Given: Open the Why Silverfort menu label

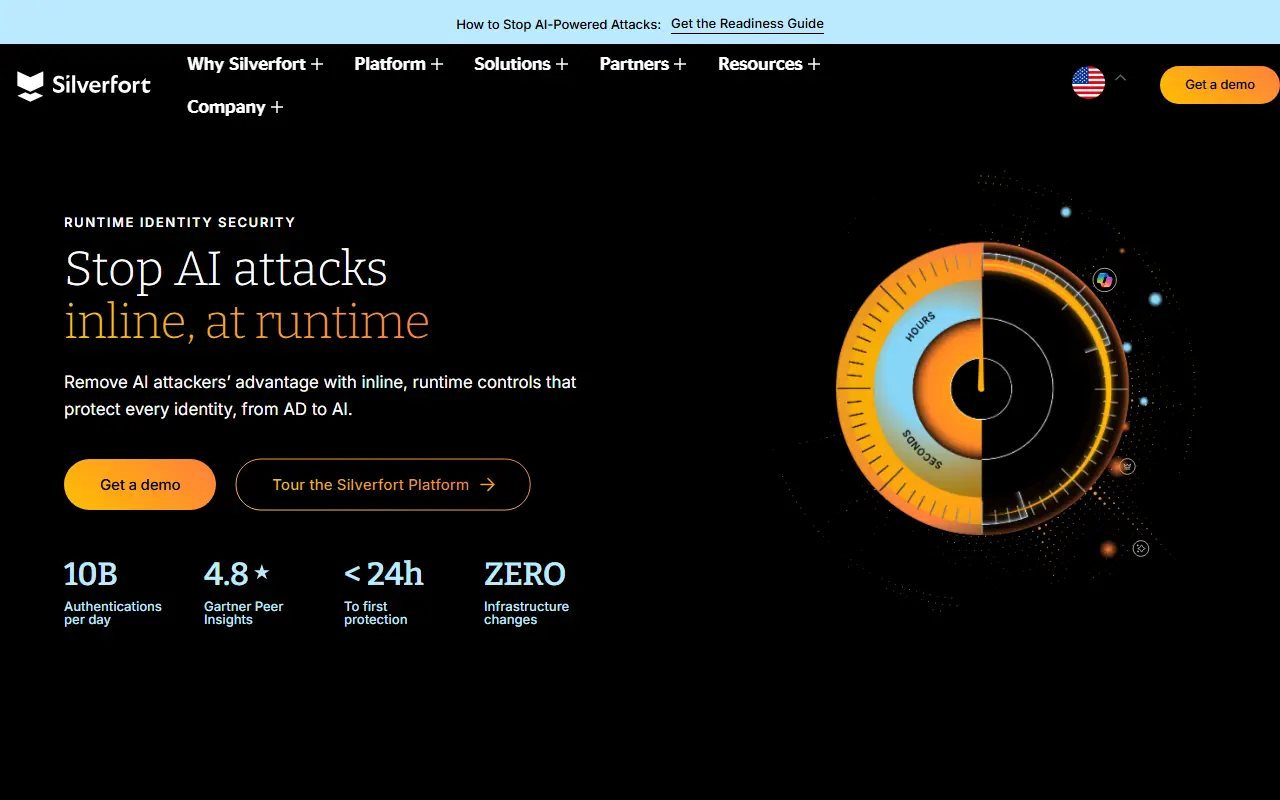Looking at the screenshot, I should click(x=246, y=64).
